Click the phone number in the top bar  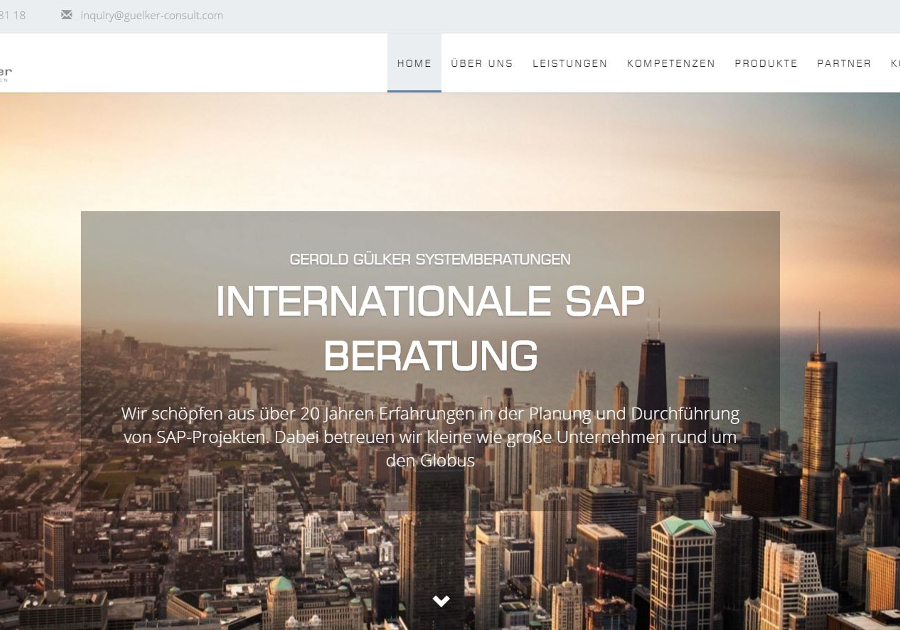pyautogui.click(x=12, y=15)
